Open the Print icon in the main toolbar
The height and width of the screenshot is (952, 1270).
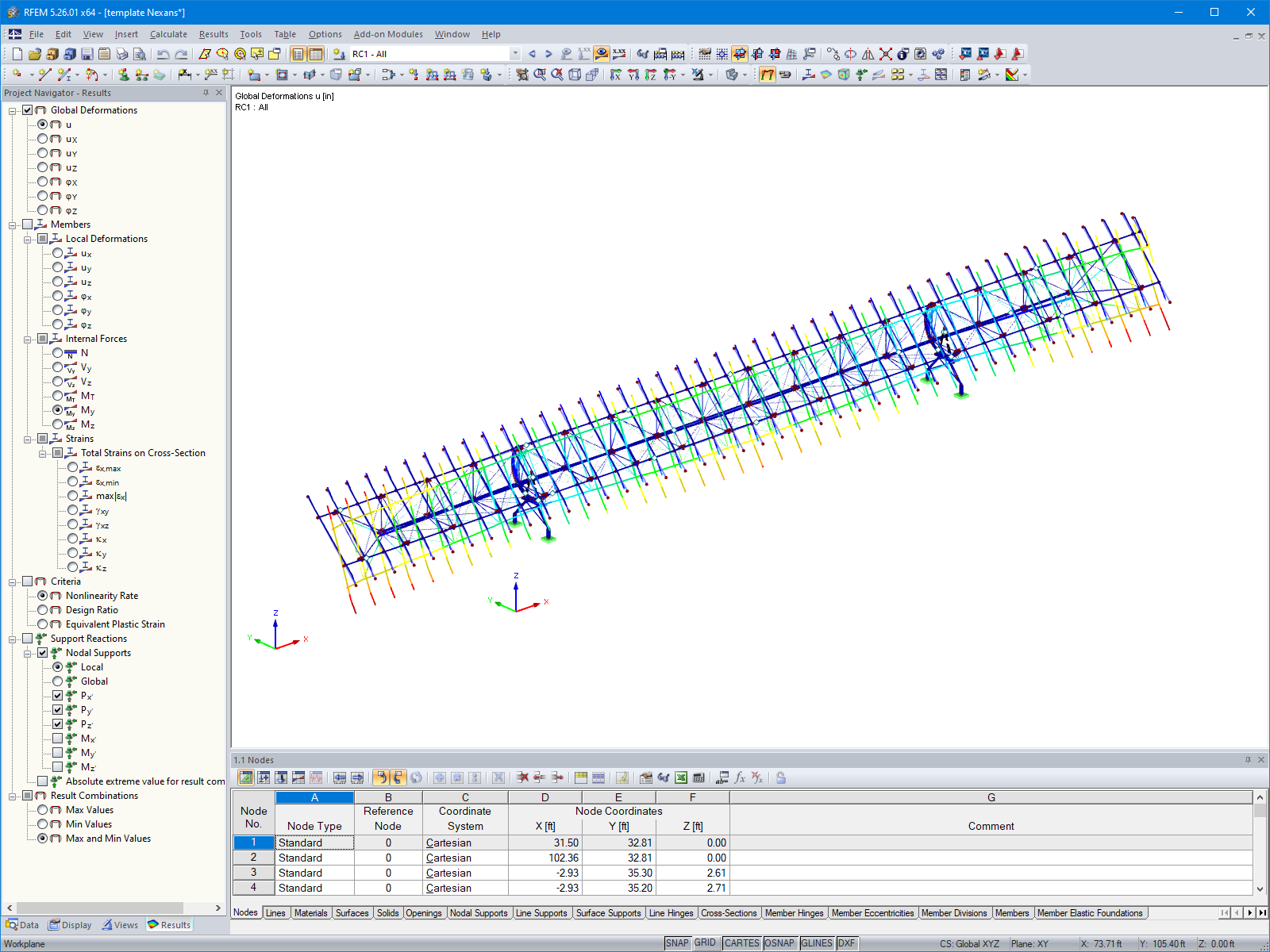pyautogui.click(x=123, y=53)
